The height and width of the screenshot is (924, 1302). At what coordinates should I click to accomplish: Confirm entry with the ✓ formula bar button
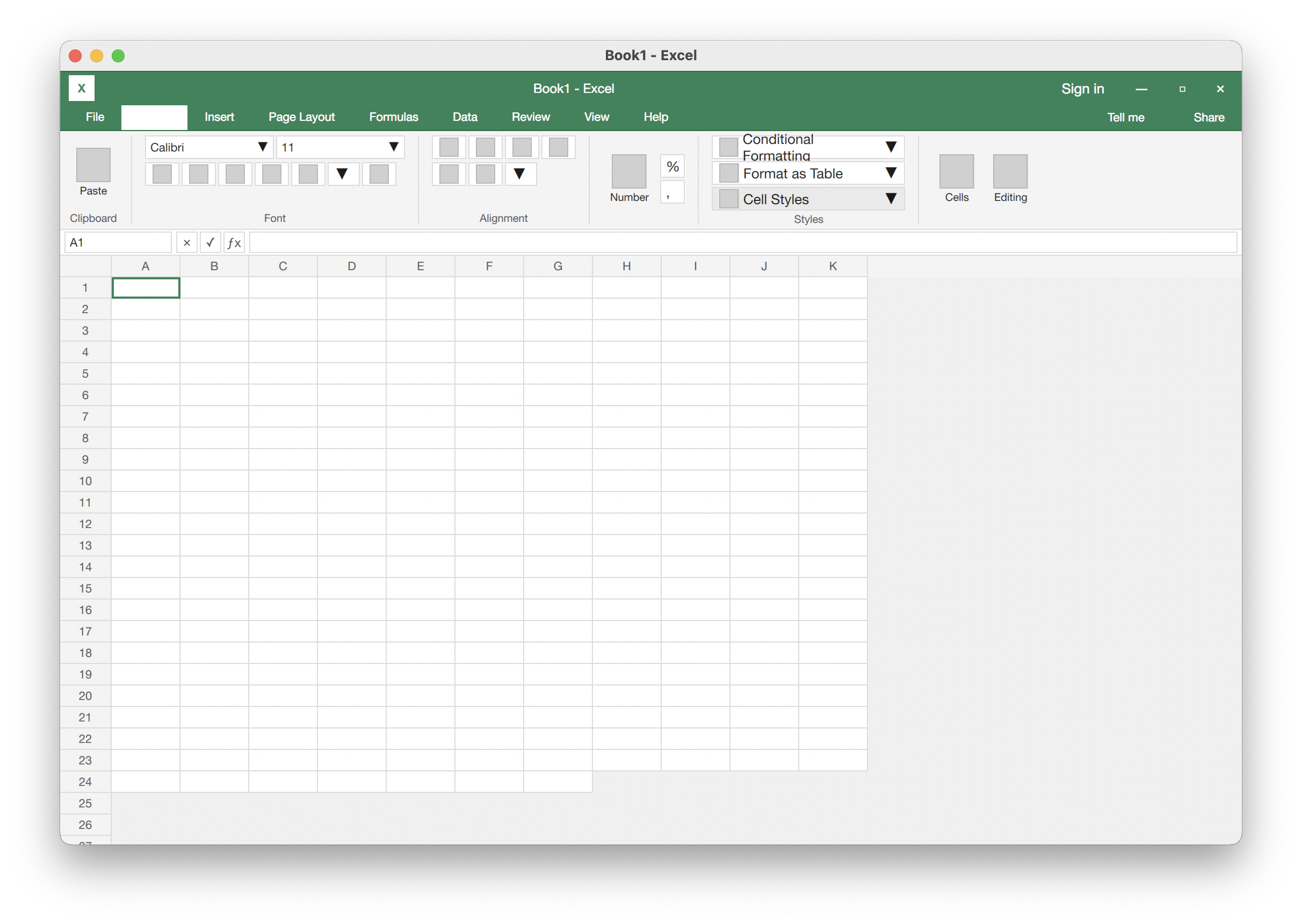(211, 243)
